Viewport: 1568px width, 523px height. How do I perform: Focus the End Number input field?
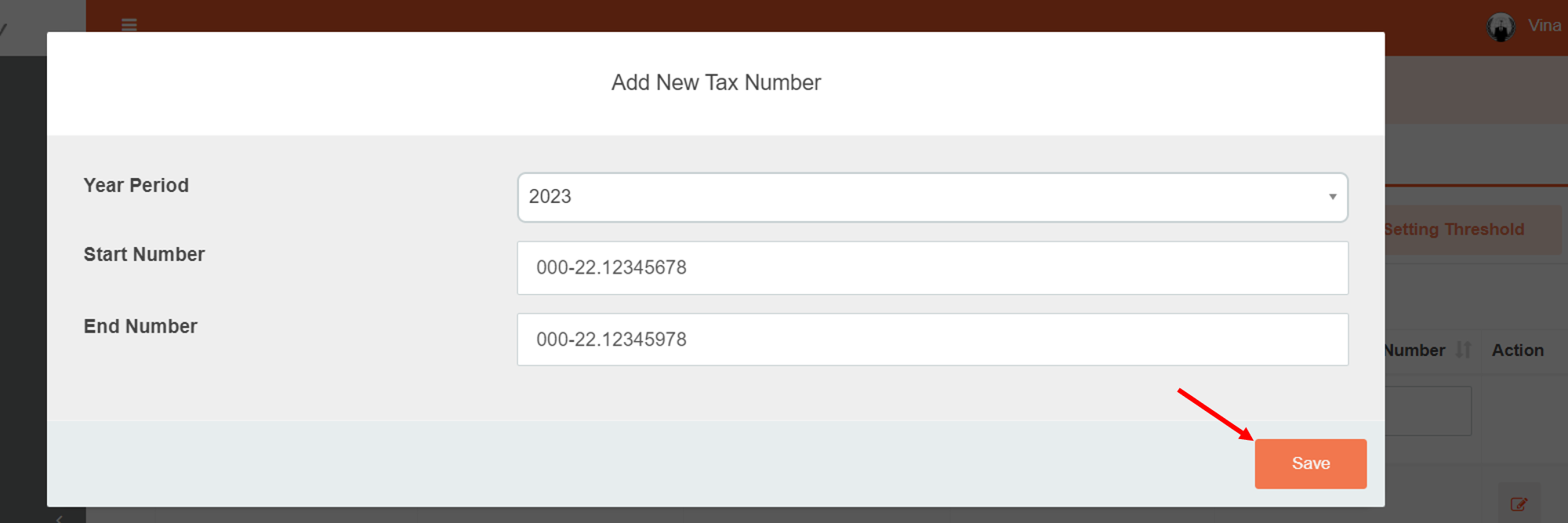point(932,340)
